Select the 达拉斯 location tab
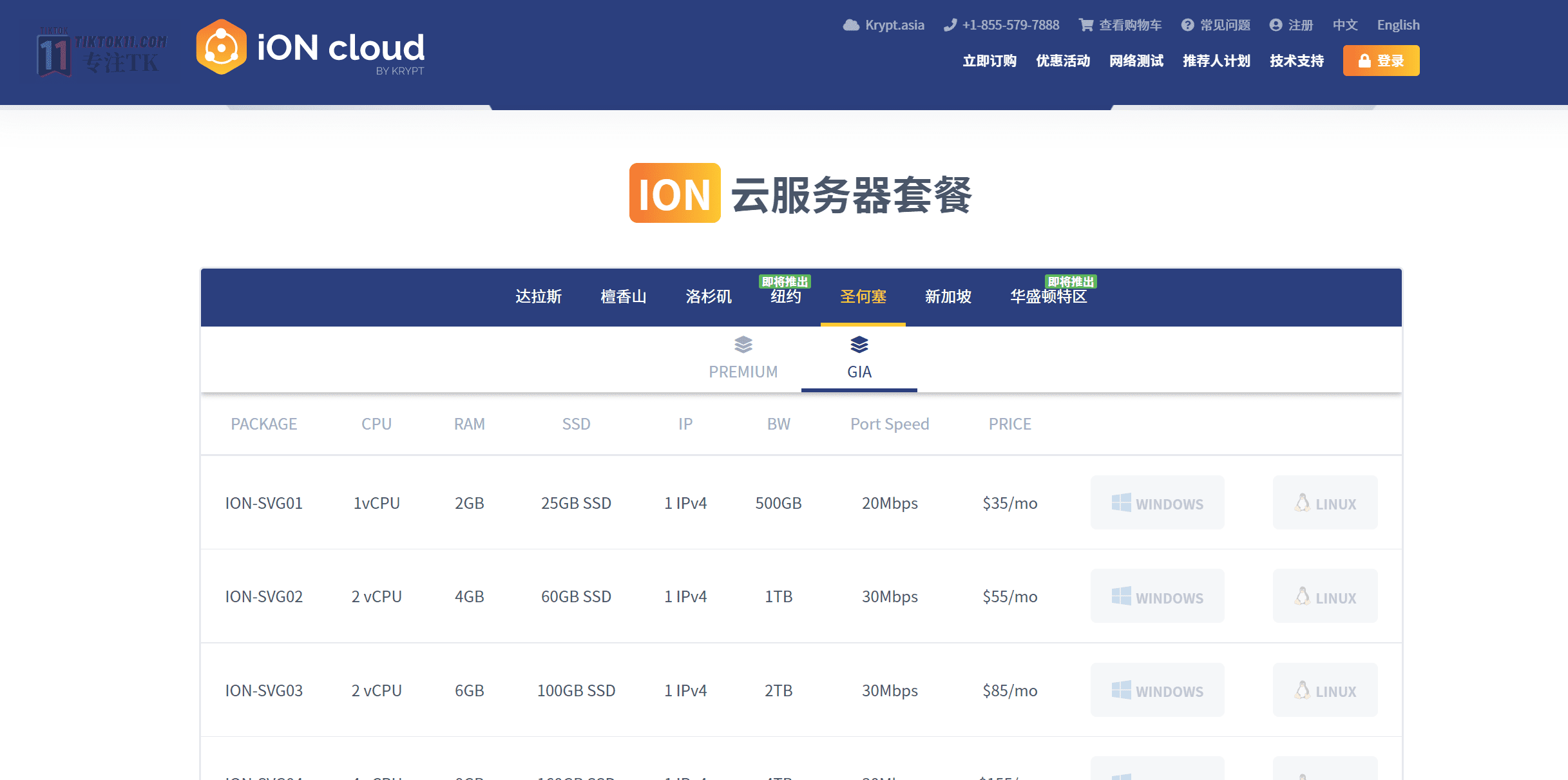1568x780 pixels. (539, 296)
